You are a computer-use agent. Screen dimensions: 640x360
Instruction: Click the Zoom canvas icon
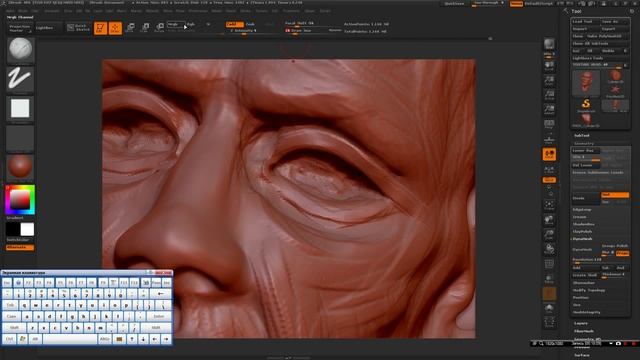click(x=549, y=81)
